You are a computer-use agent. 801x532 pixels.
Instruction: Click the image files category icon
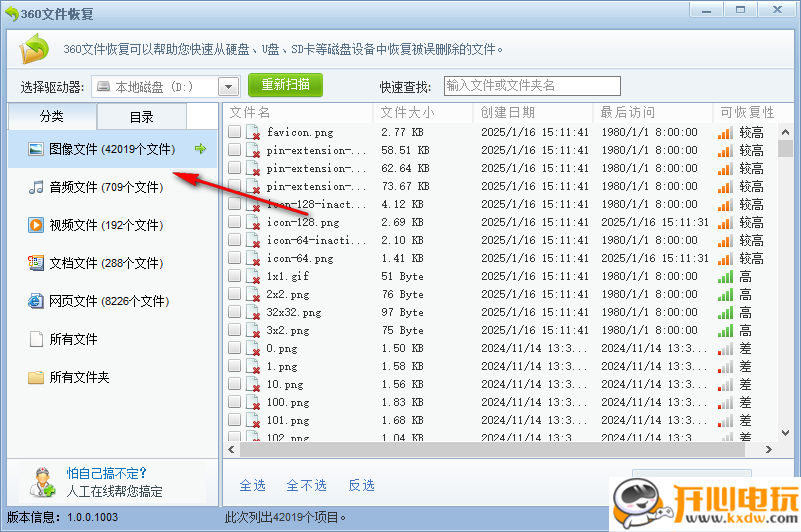click(x=36, y=149)
